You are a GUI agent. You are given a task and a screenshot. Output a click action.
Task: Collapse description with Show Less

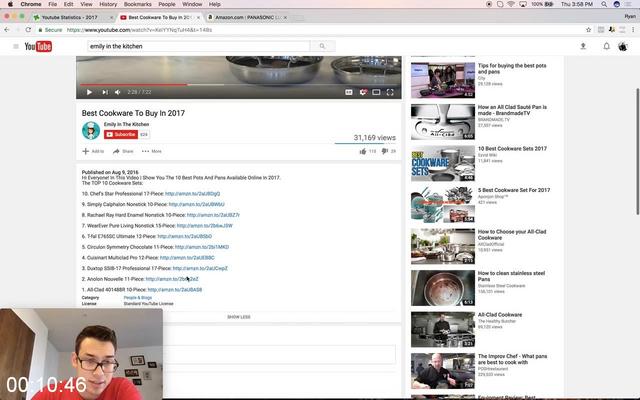239,317
